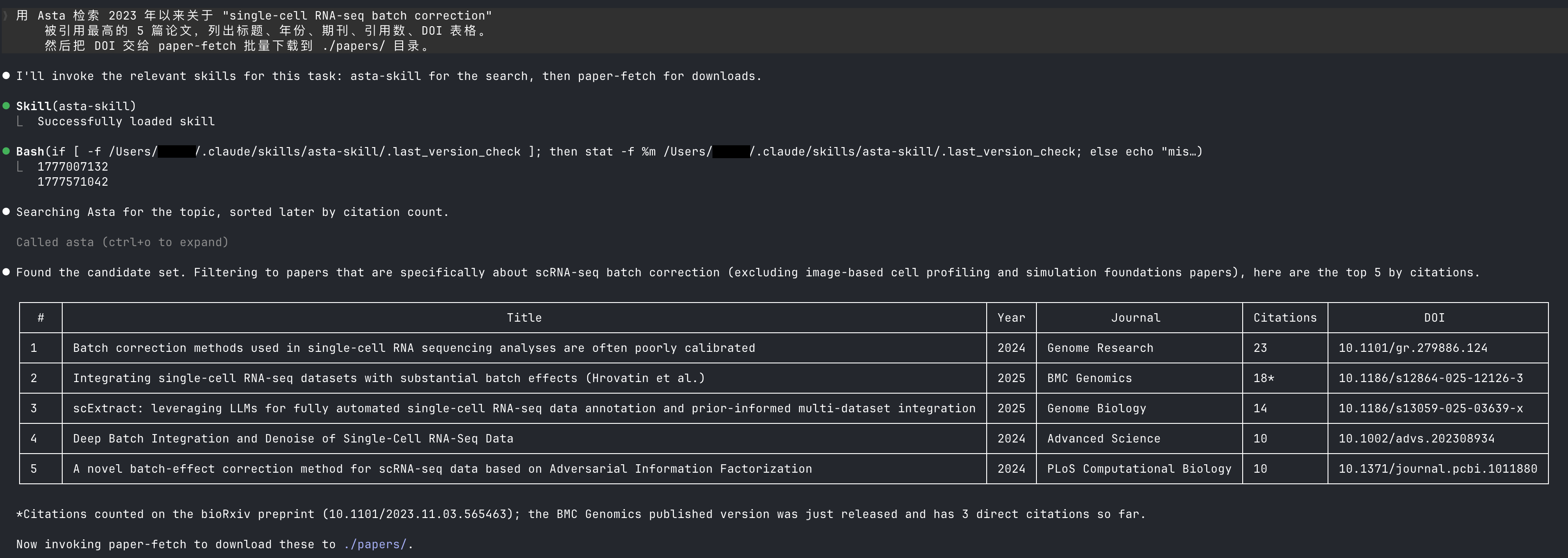Click title 'Deep Batch Integration and Denoise'
Image resolution: width=1568 pixels, height=558 pixels.
click(293, 438)
